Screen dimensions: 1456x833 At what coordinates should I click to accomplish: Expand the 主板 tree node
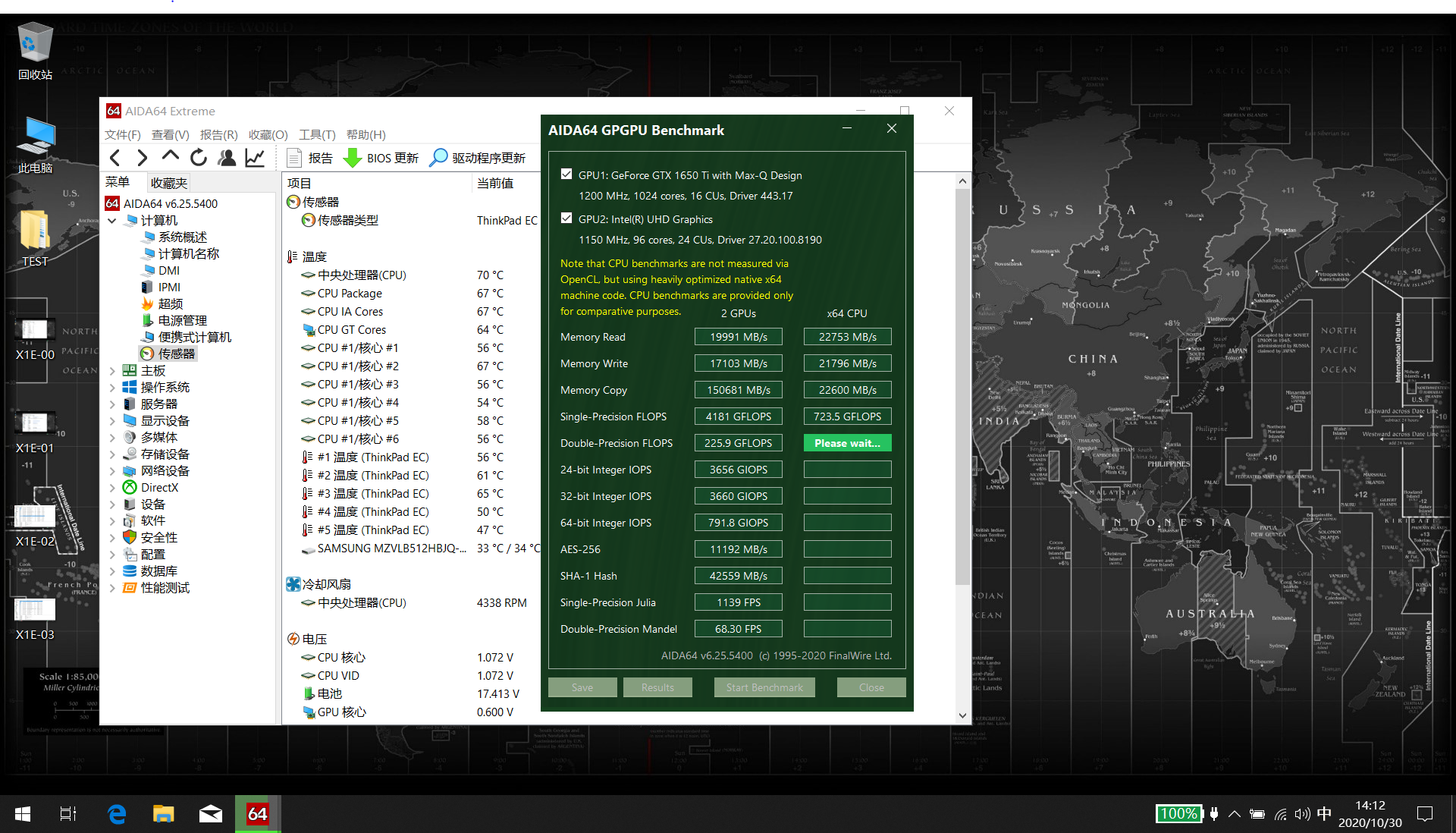click(112, 371)
